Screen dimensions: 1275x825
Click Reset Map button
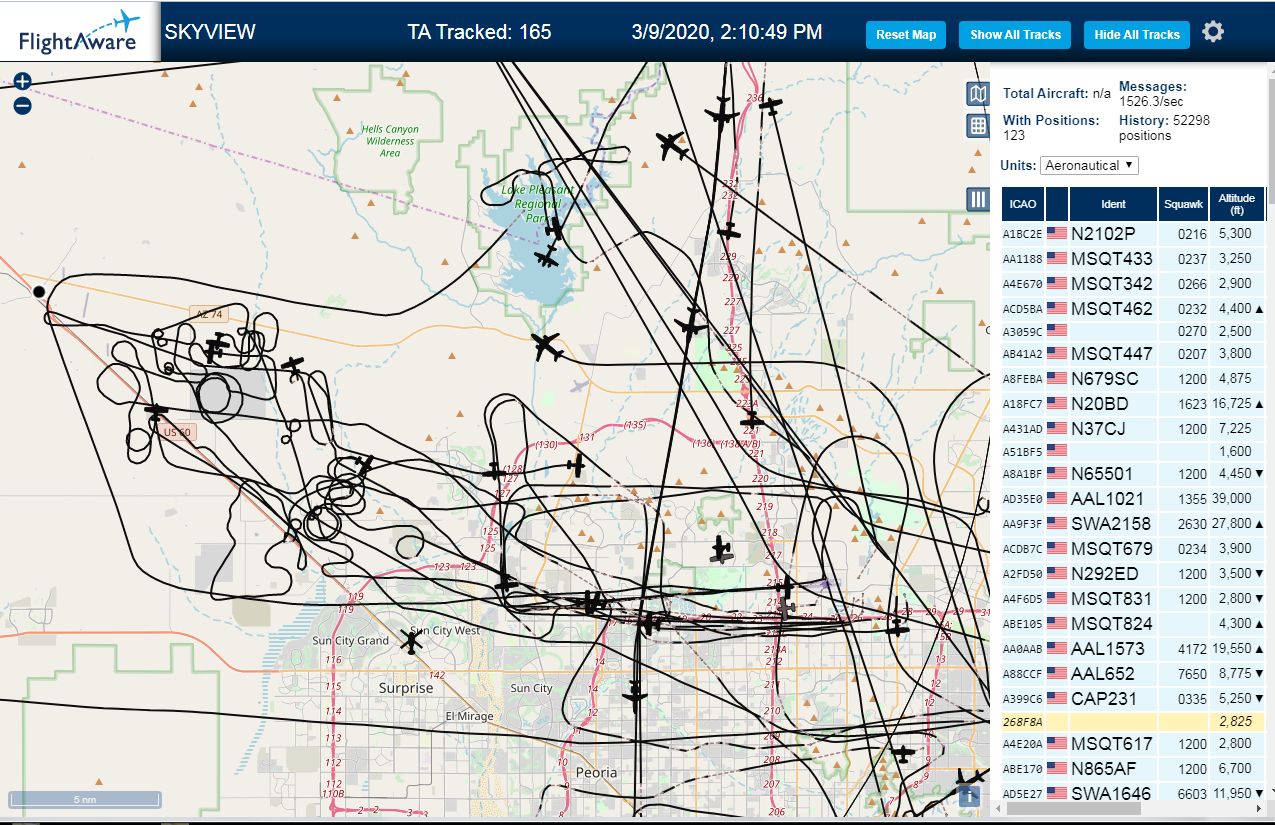(x=906, y=34)
